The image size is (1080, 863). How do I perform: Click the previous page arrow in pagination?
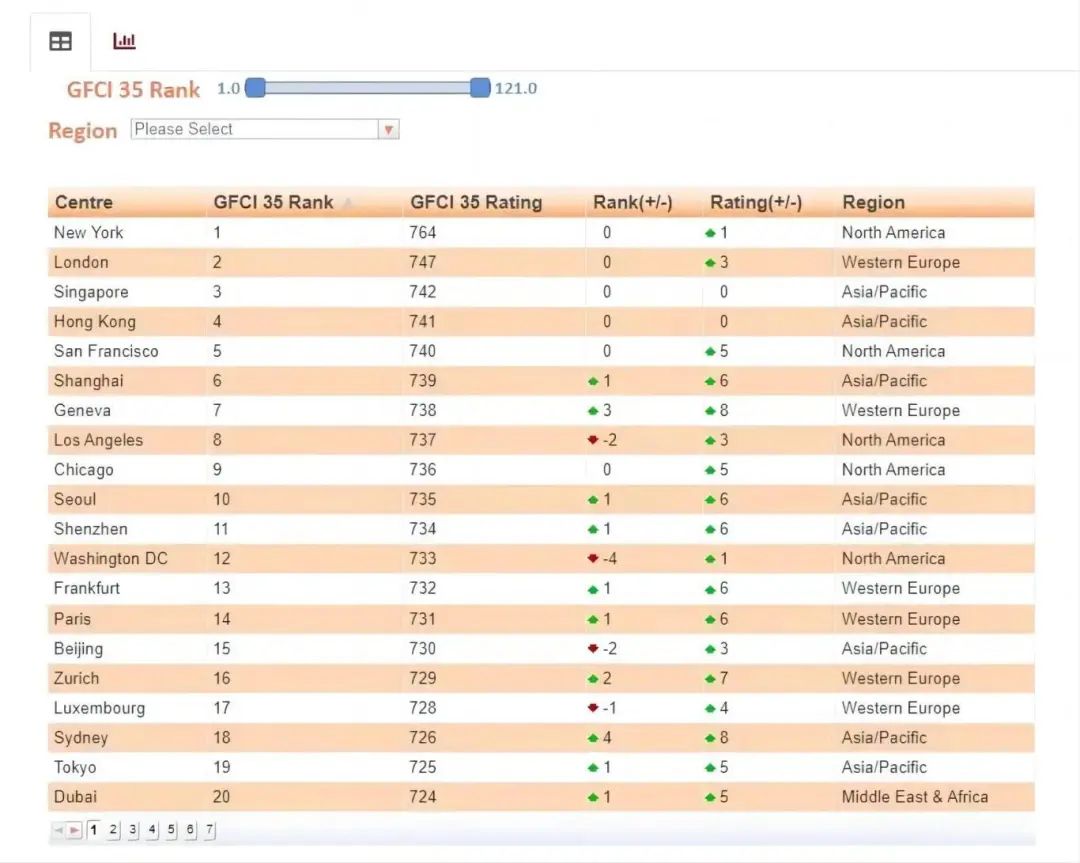click(x=58, y=830)
